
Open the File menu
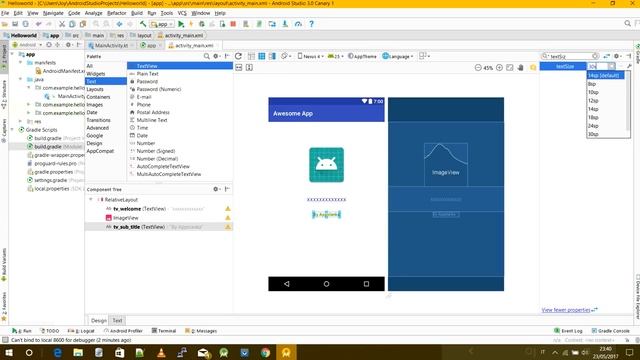(5, 13)
